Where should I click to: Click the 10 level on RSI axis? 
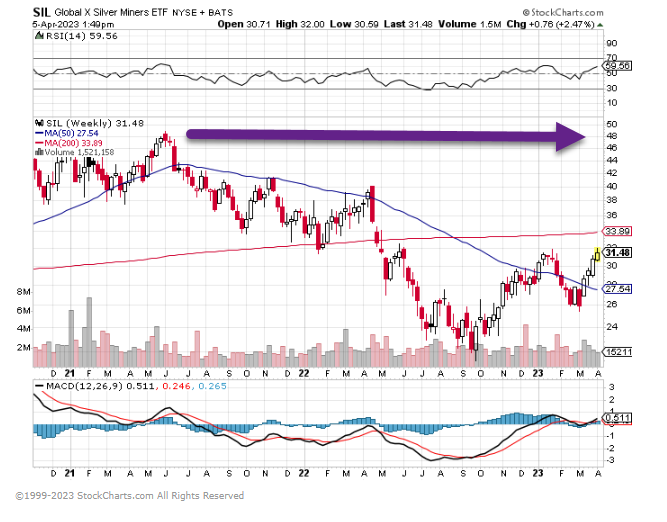click(612, 103)
